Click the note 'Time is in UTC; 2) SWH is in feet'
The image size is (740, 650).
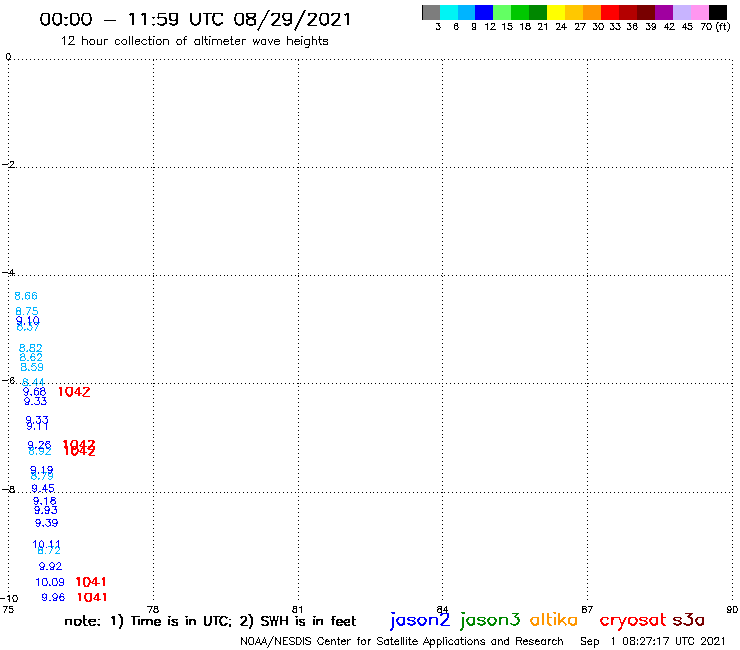pyautogui.click(x=243, y=621)
